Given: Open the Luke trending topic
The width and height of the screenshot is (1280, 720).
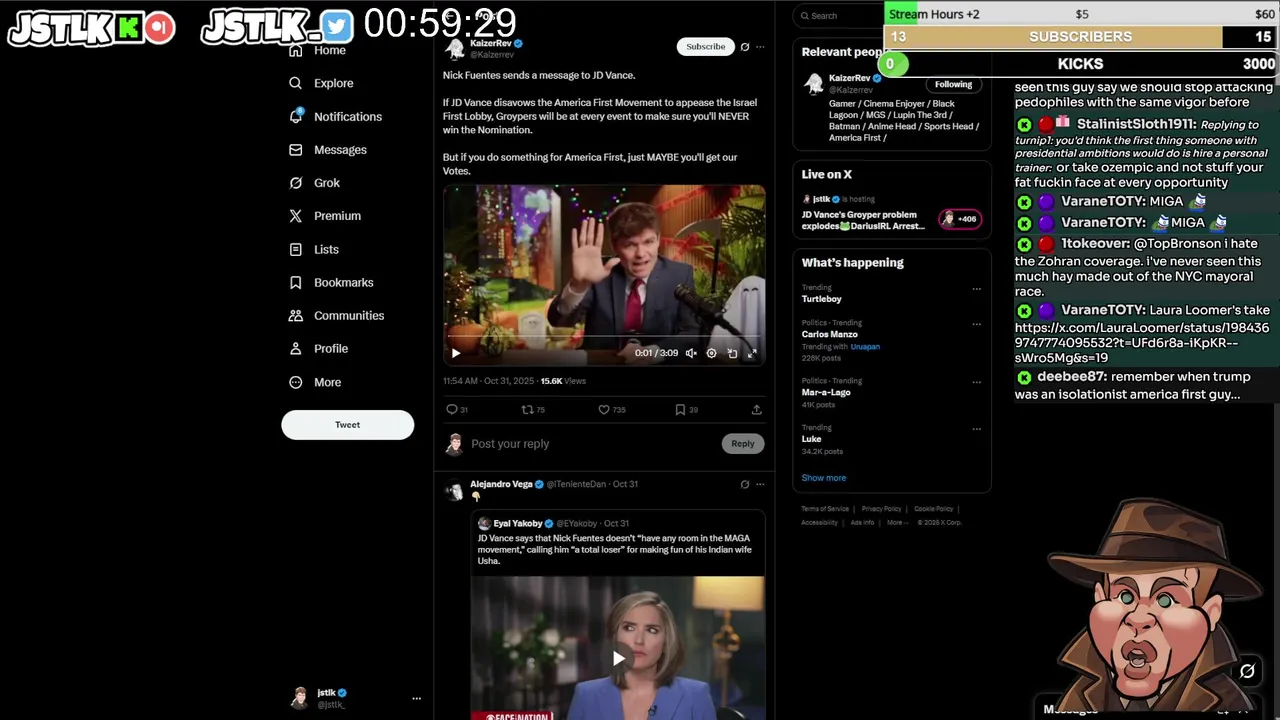Looking at the screenshot, I should click(811, 439).
